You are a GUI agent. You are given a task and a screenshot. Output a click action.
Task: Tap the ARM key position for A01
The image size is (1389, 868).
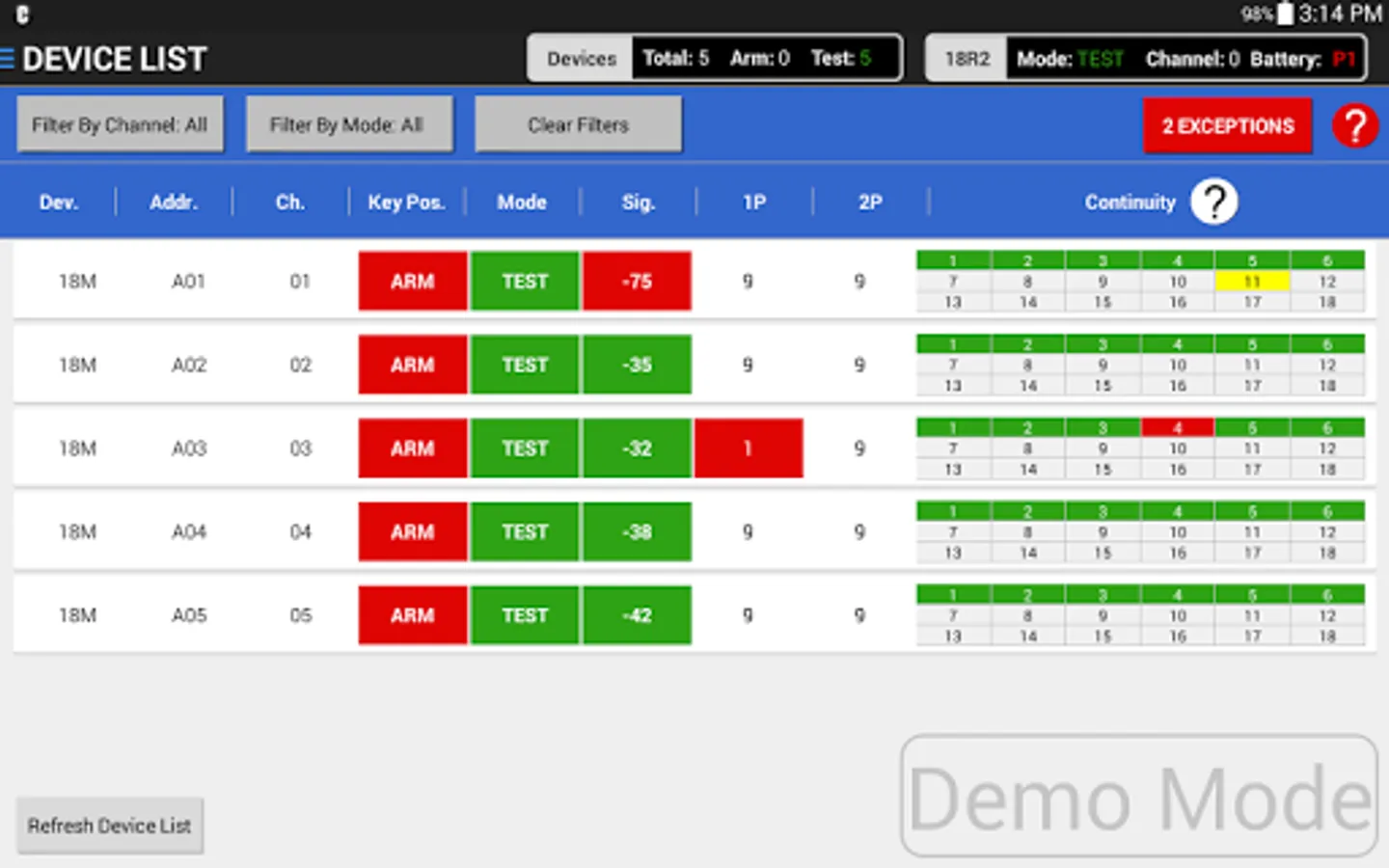(413, 281)
